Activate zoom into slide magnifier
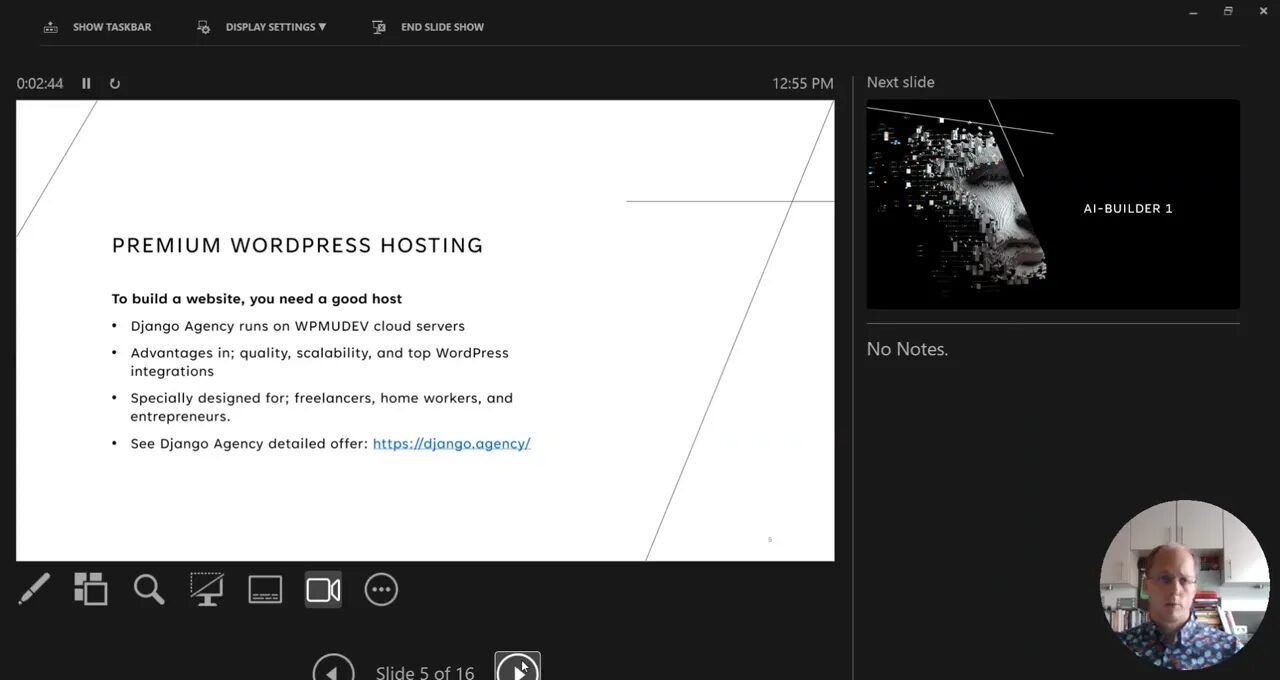1280x680 pixels. coord(149,589)
